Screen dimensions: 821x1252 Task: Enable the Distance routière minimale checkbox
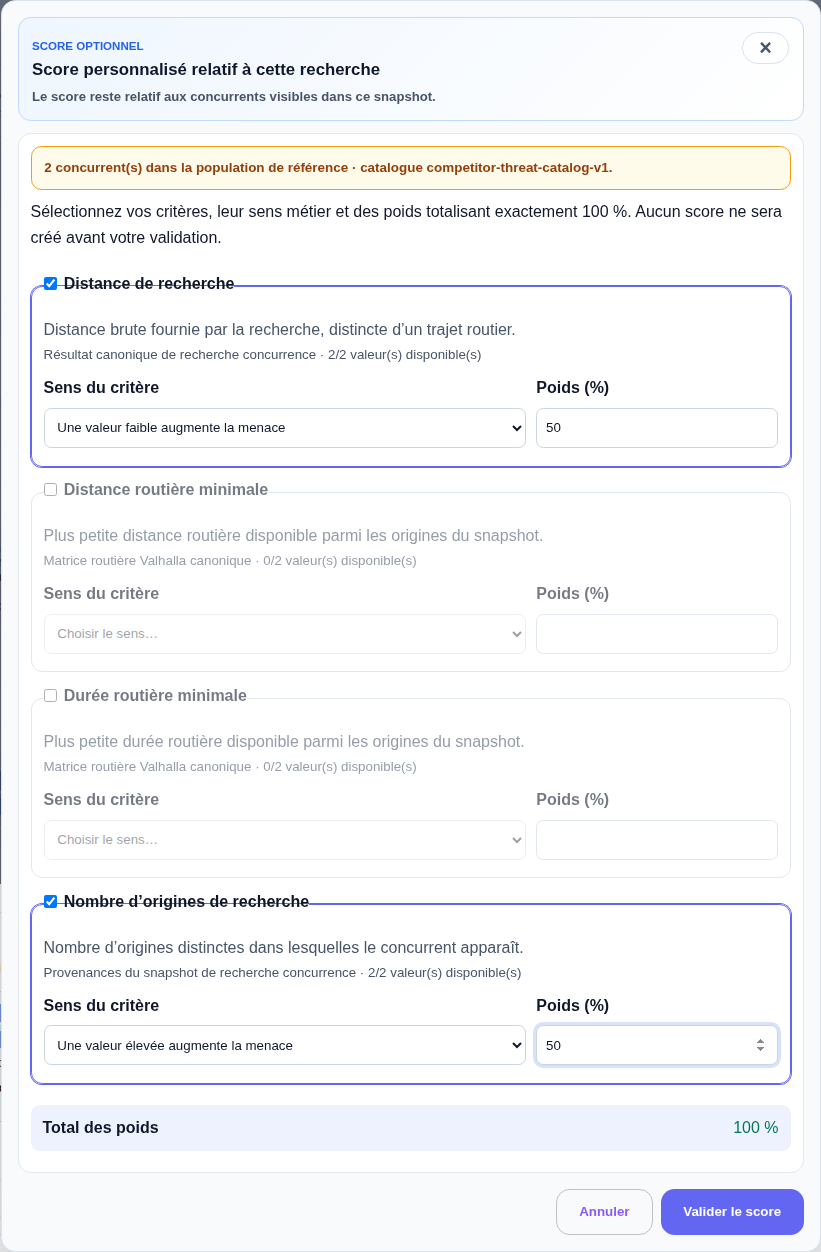point(50,490)
